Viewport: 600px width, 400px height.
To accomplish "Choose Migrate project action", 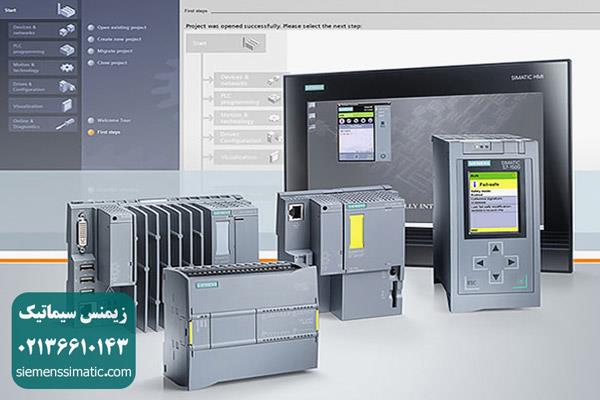I will click(110, 51).
